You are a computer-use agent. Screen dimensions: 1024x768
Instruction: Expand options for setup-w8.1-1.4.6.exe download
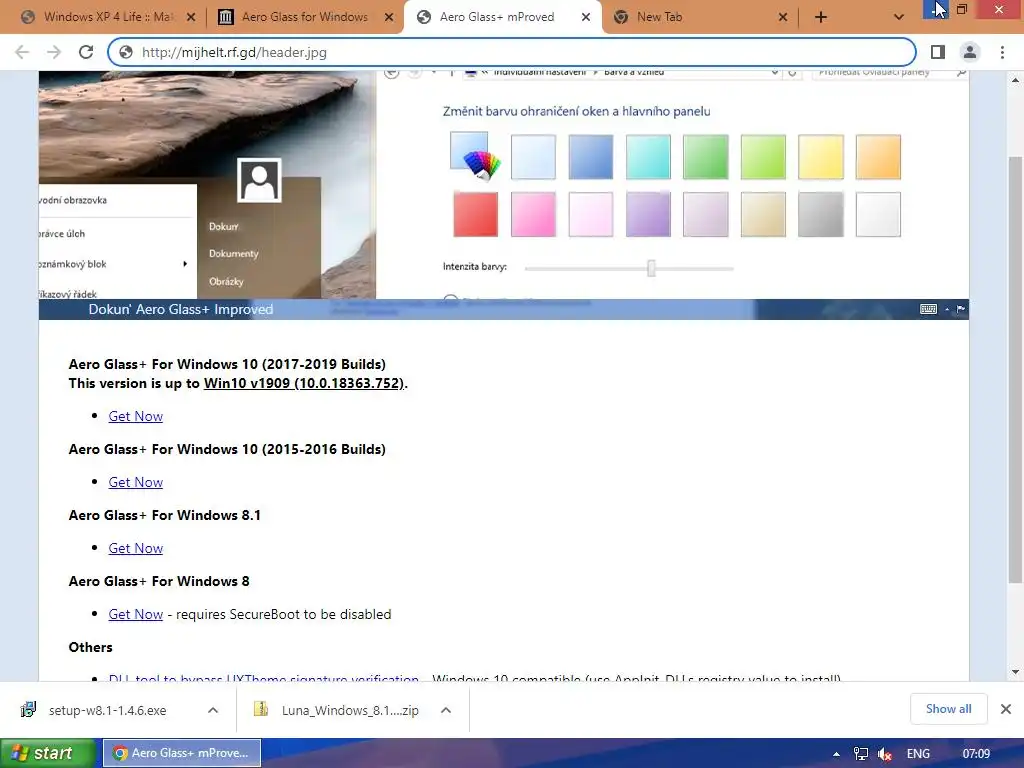pos(213,710)
